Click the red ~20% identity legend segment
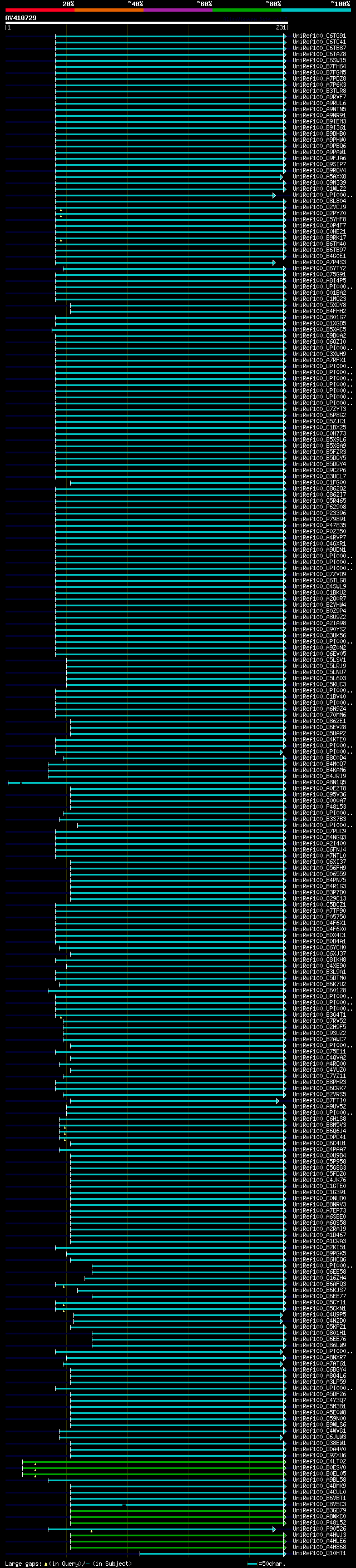356x1568 pixels. click(x=40, y=11)
